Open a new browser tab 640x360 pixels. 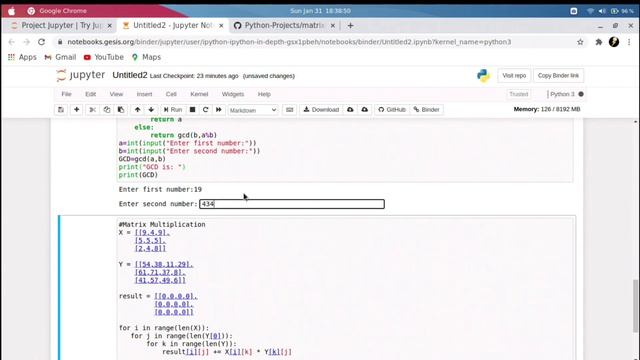(350, 26)
